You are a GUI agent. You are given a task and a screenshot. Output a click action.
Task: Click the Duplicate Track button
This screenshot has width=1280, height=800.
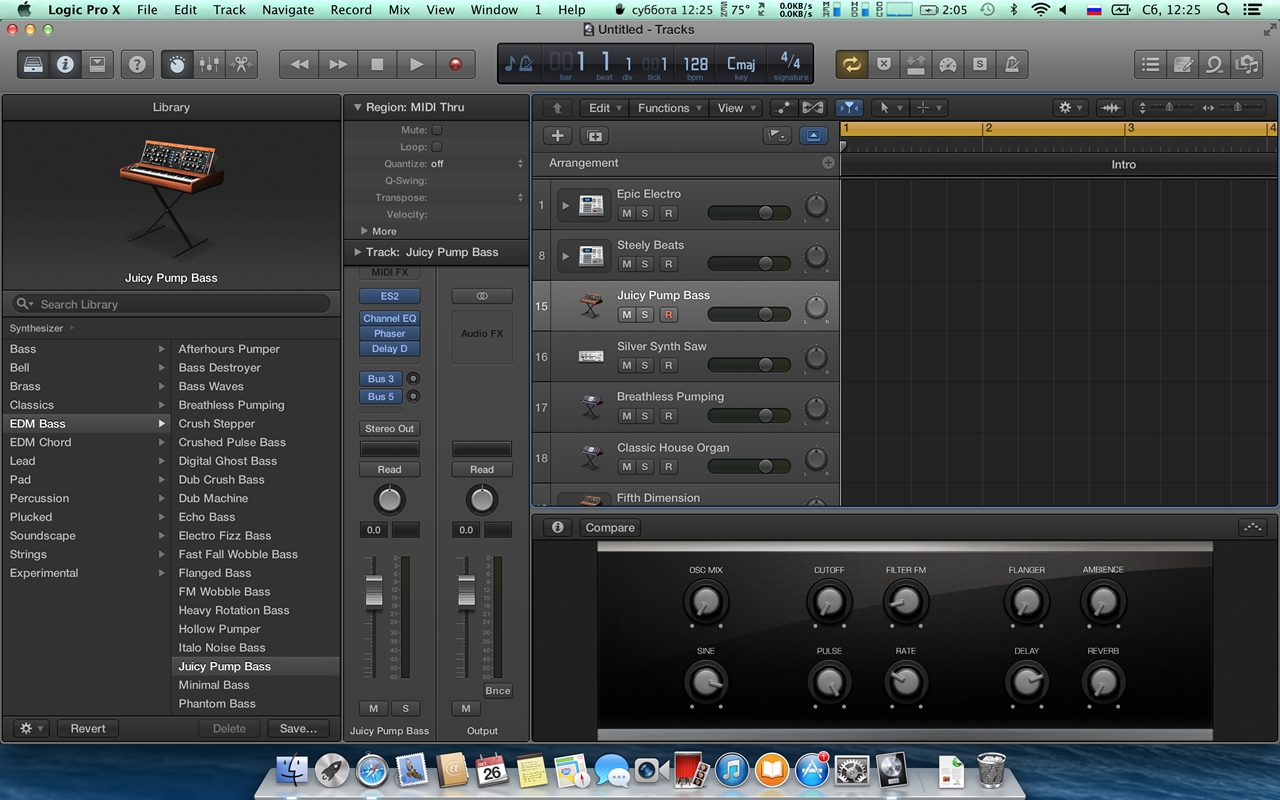(595, 136)
